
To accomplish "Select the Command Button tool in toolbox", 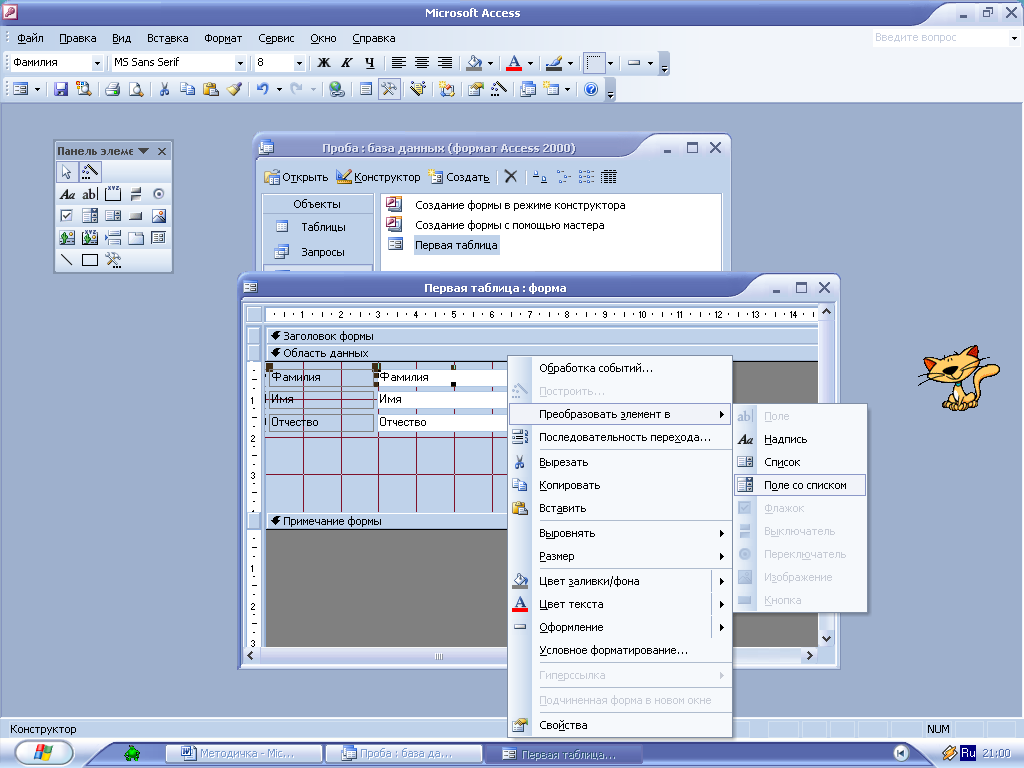I will [136, 216].
